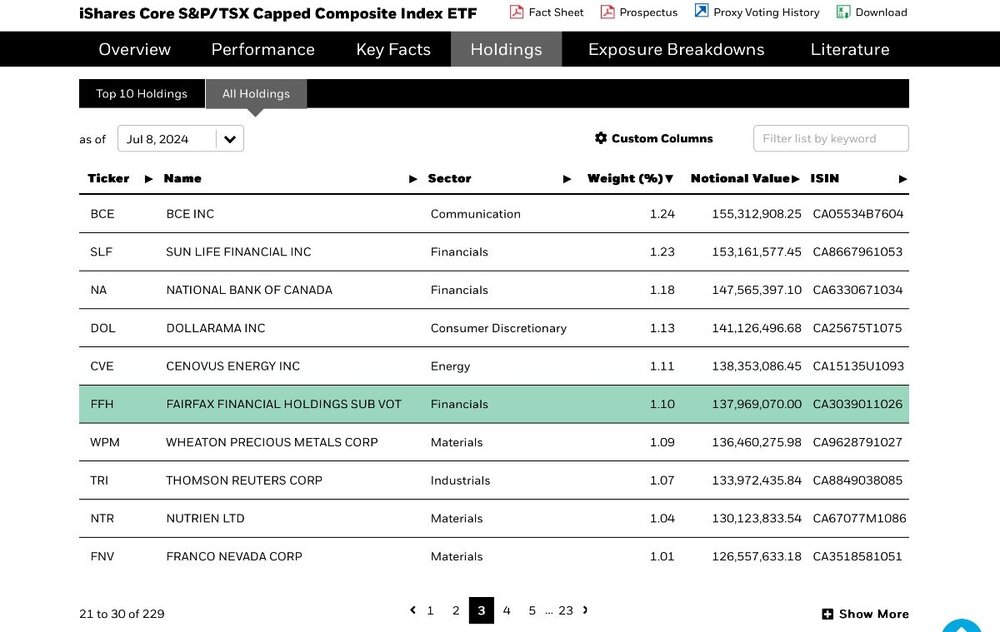Click the Download link text

881,12
